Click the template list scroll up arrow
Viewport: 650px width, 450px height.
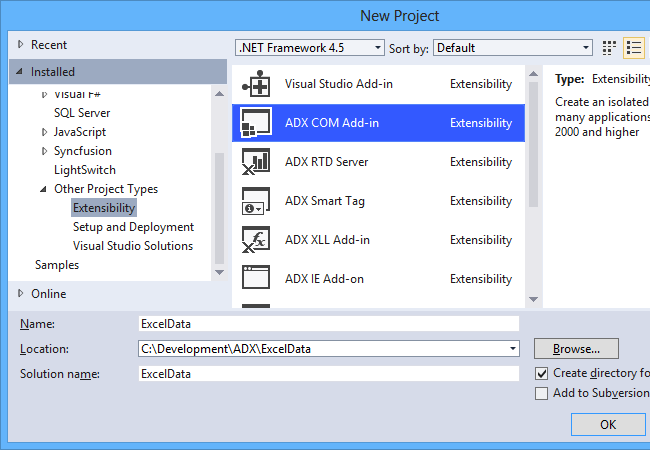(534, 74)
